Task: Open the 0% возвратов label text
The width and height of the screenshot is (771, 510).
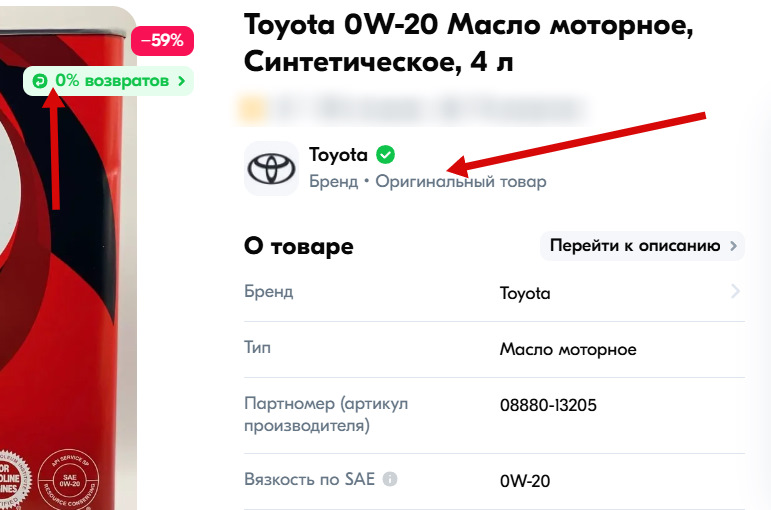Action: click(112, 81)
